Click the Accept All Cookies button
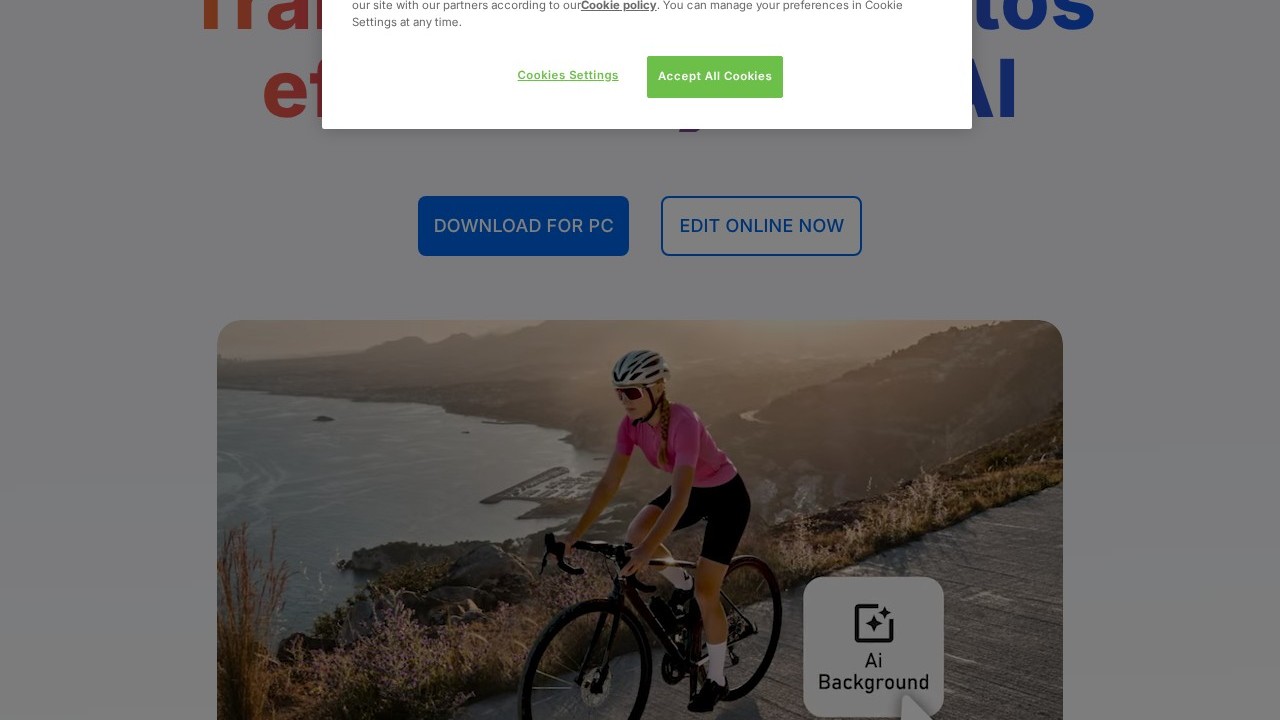Image resolution: width=1280 pixels, height=720 pixels. pyautogui.click(x=714, y=77)
